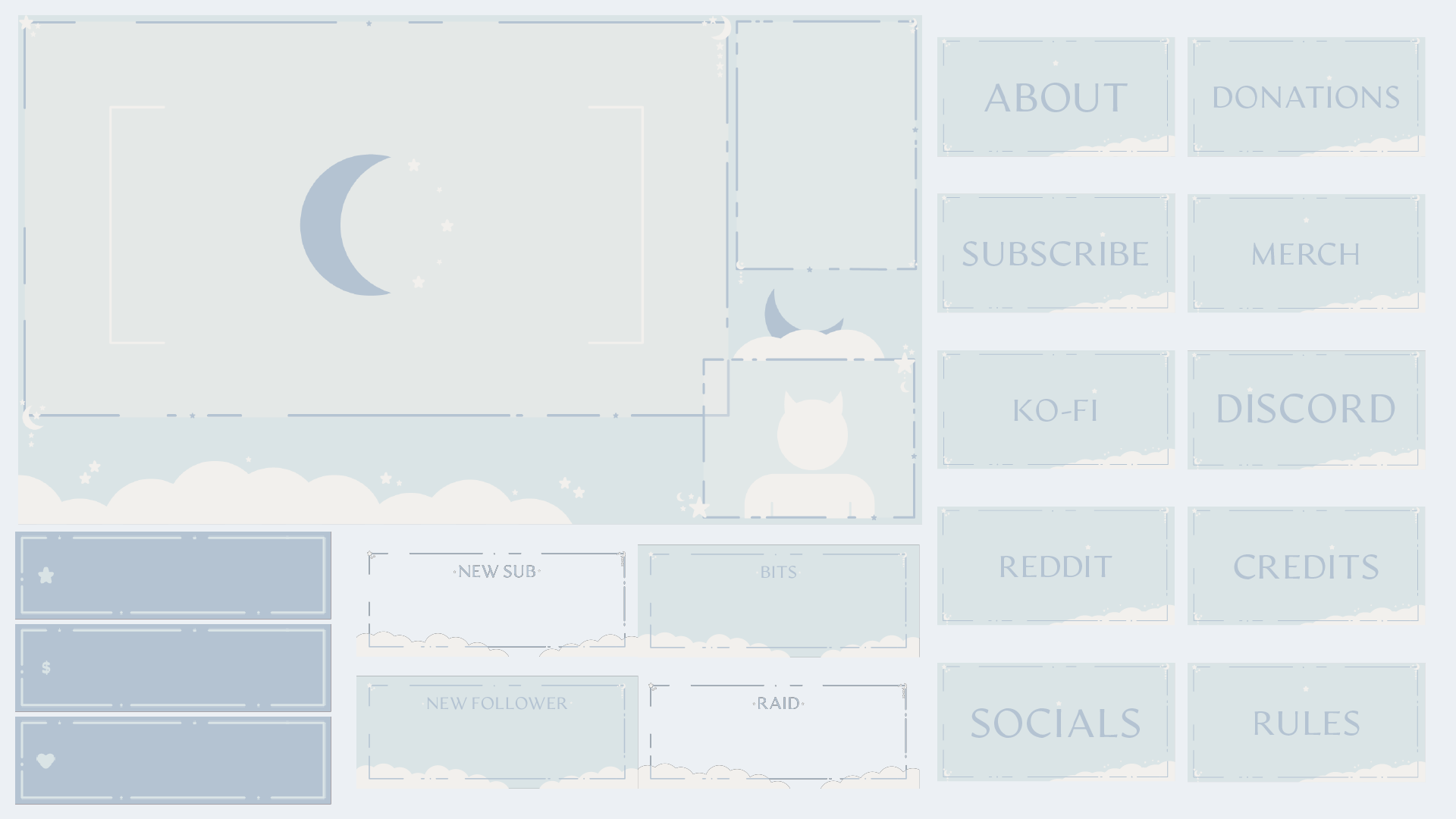This screenshot has width=1456, height=819.
Task: Click the star icon in left sidebar
Action: [46, 575]
